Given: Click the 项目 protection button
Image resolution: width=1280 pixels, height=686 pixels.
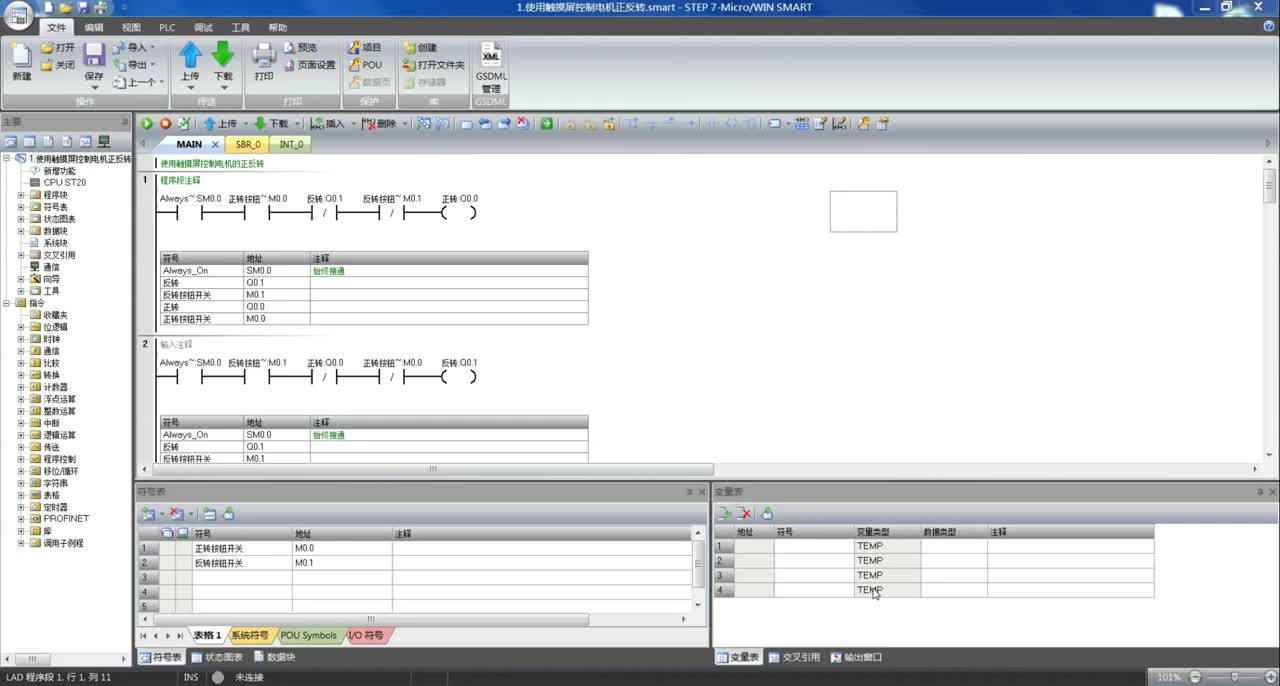Looking at the screenshot, I should coord(365,47).
